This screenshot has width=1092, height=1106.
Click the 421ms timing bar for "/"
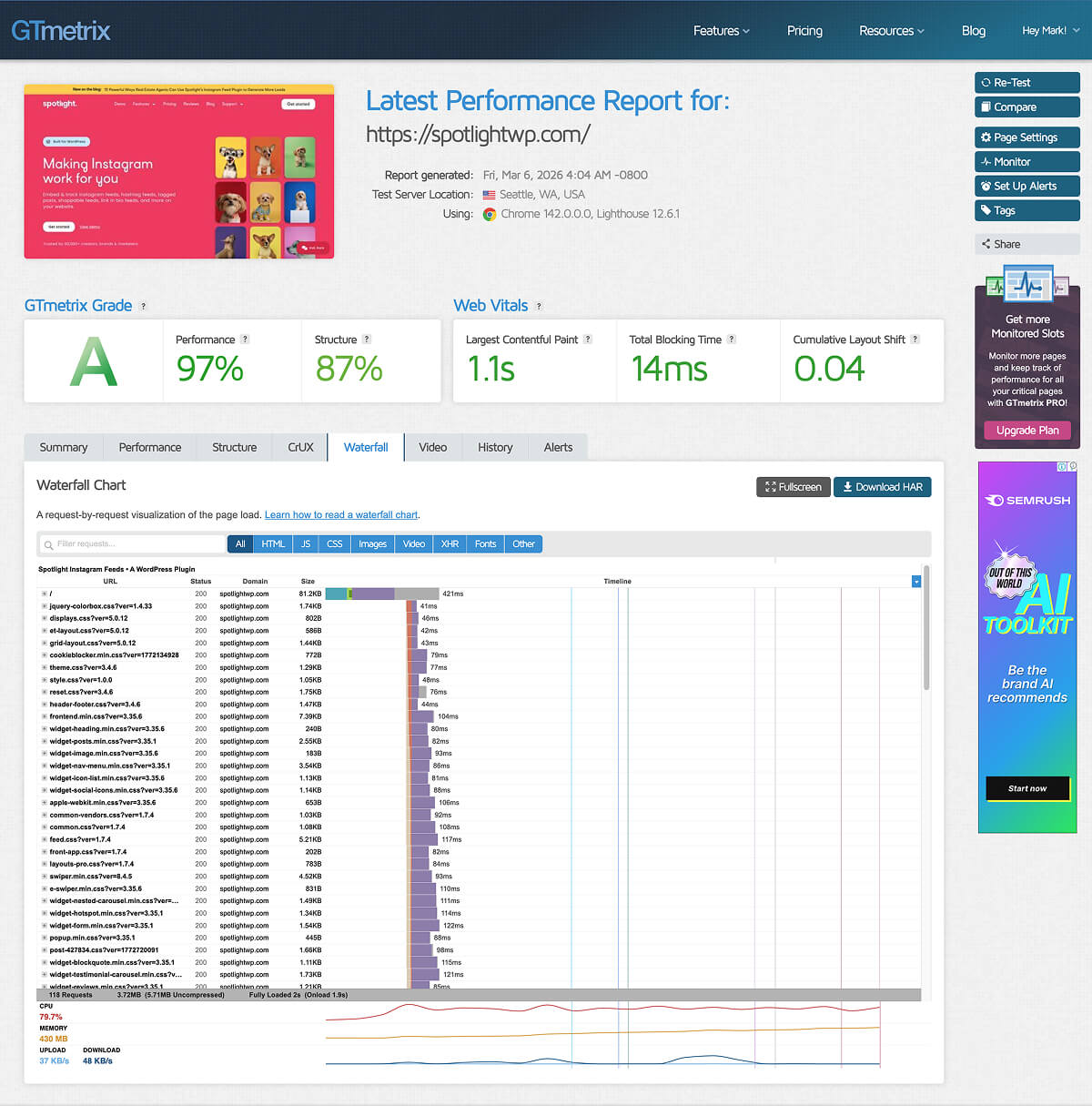pyautogui.click(x=382, y=594)
